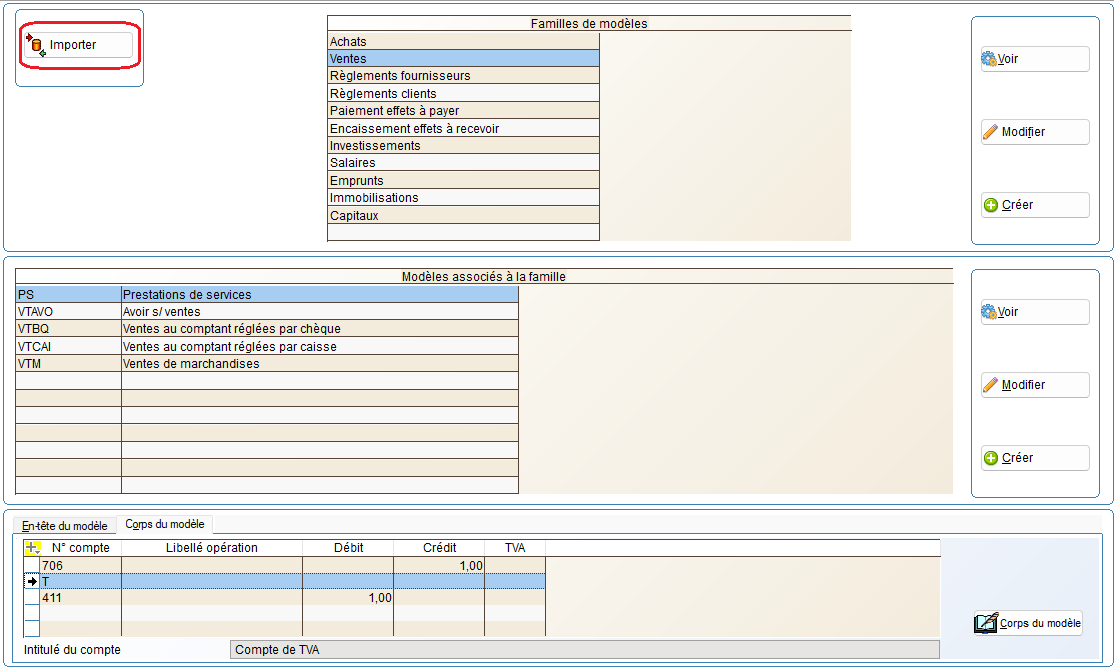Click the pencil icon on the Modifier button for families
This screenshot has width=1114, height=667.
[990, 132]
